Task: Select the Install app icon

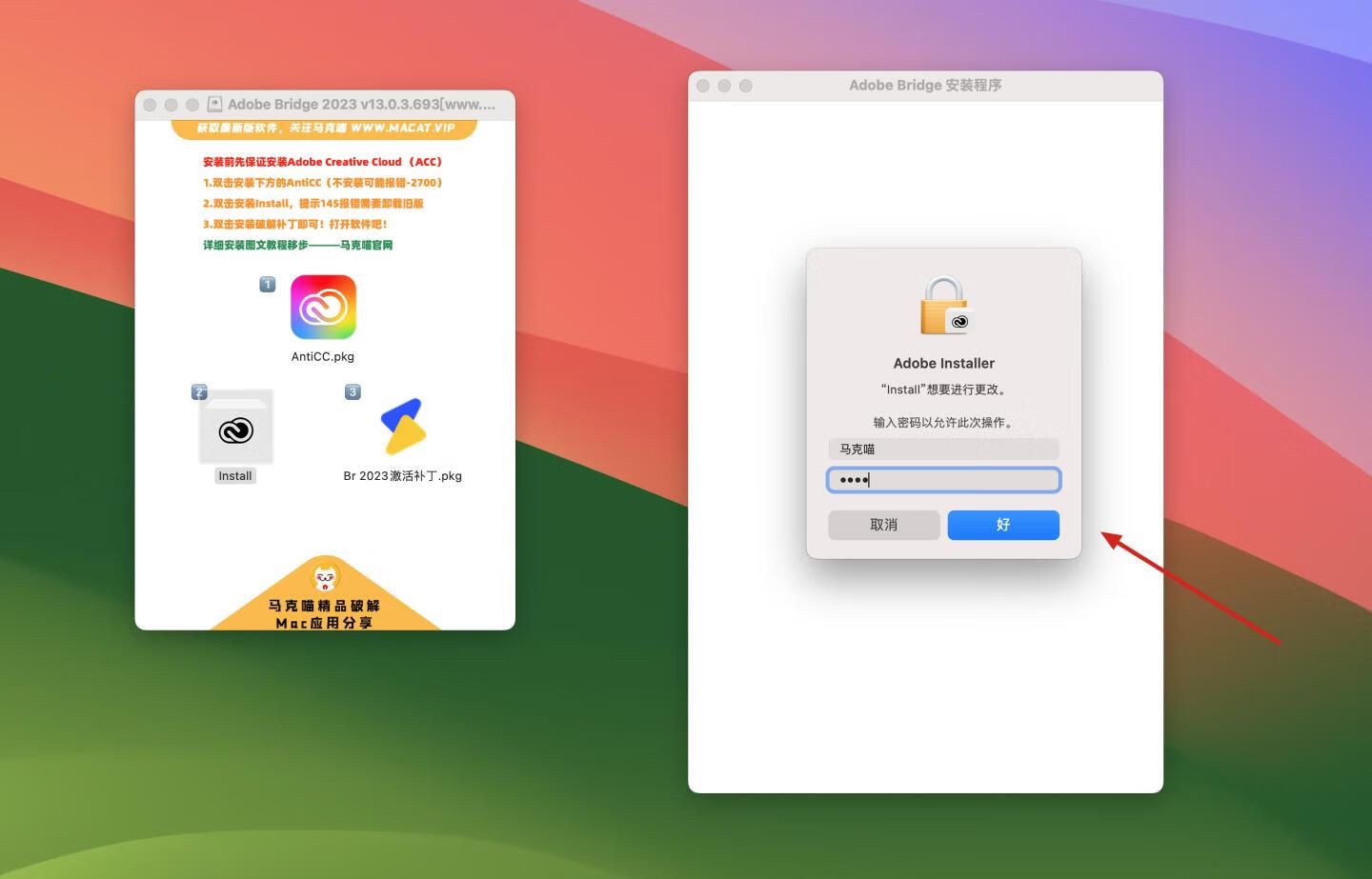Action: coord(235,427)
